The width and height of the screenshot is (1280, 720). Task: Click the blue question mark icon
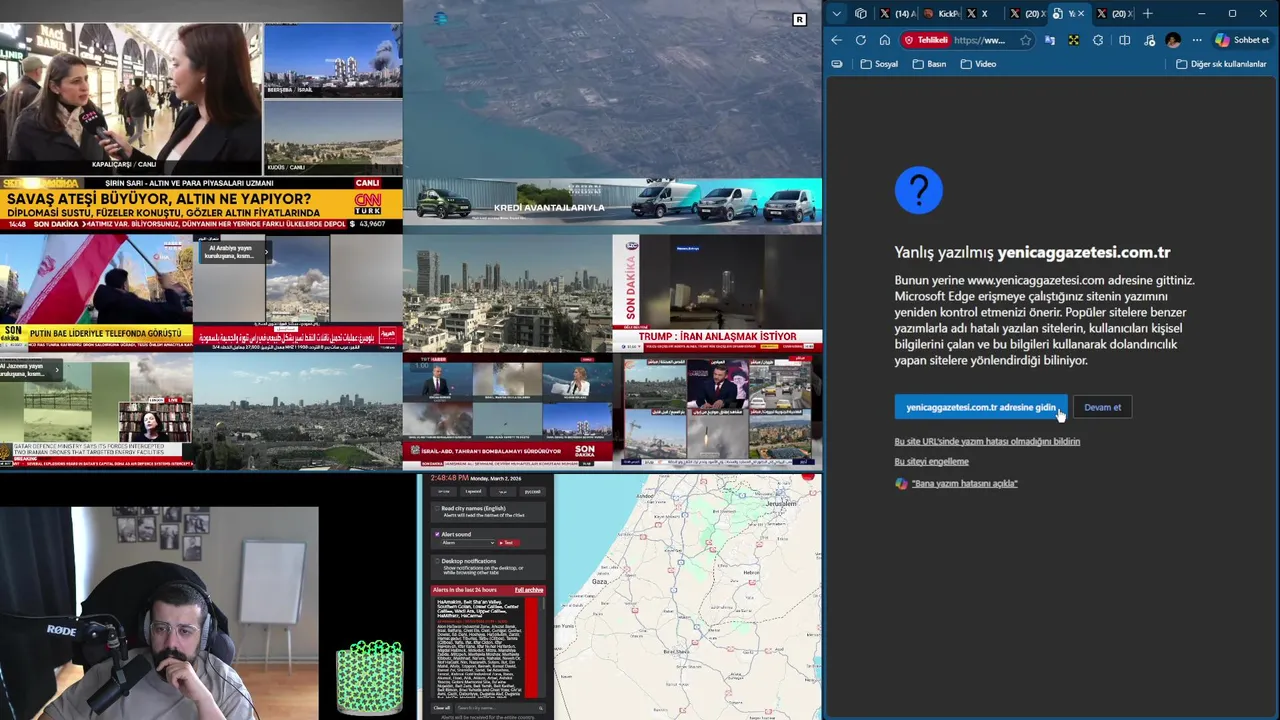pos(918,190)
